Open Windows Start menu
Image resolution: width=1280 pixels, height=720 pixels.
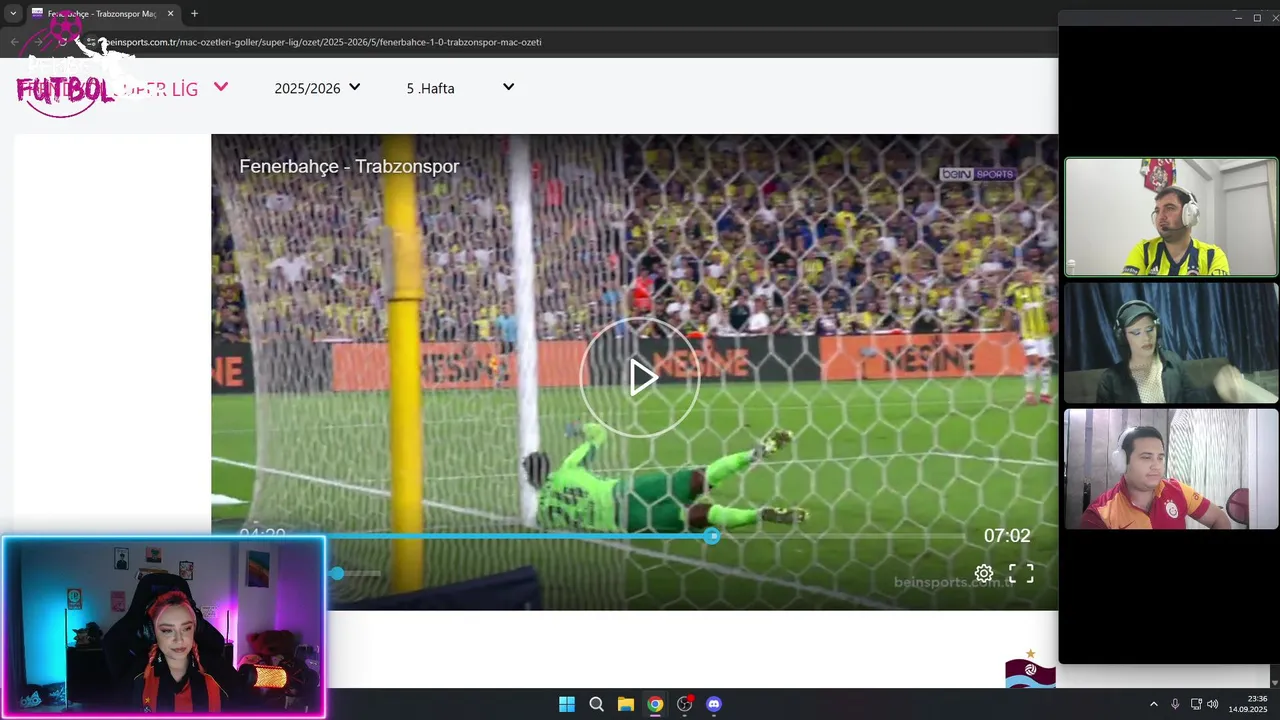pyautogui.click(x=567, y=704)
